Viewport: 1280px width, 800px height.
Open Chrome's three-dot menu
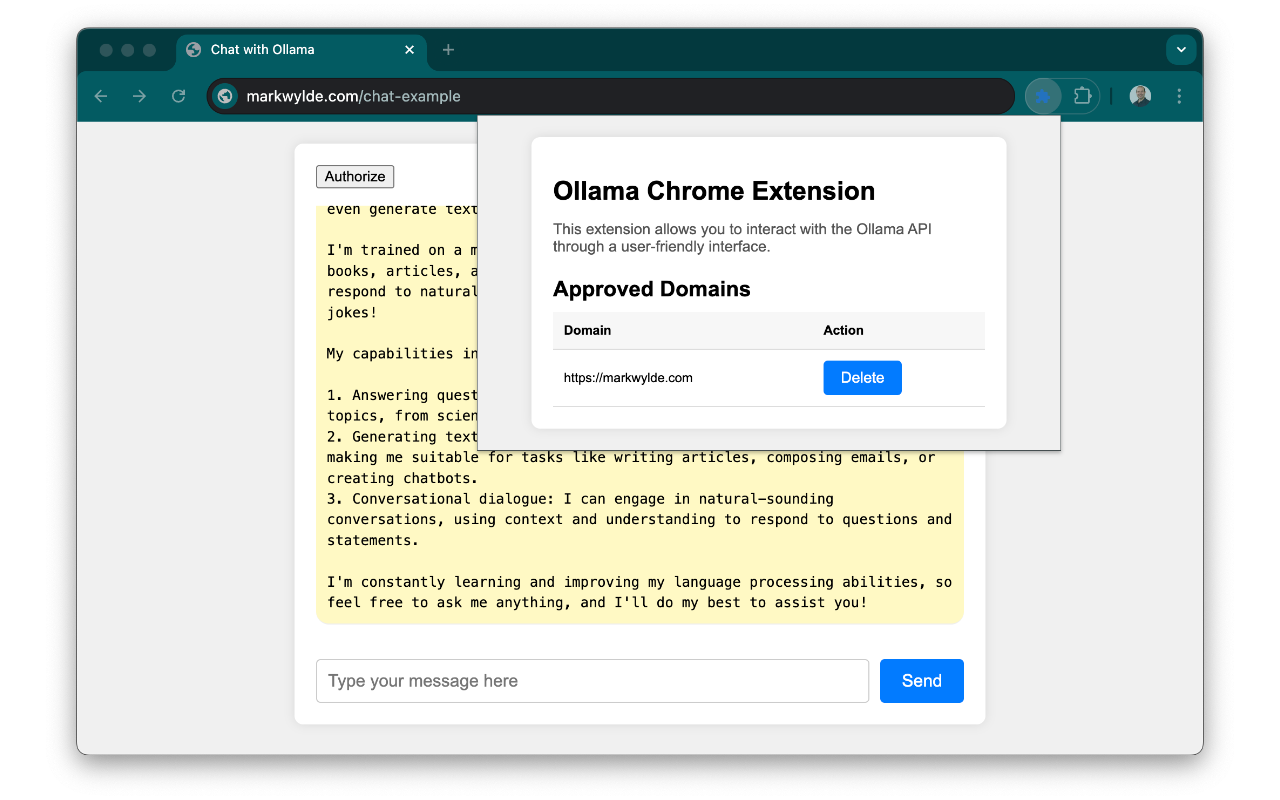coord(1179,96)
